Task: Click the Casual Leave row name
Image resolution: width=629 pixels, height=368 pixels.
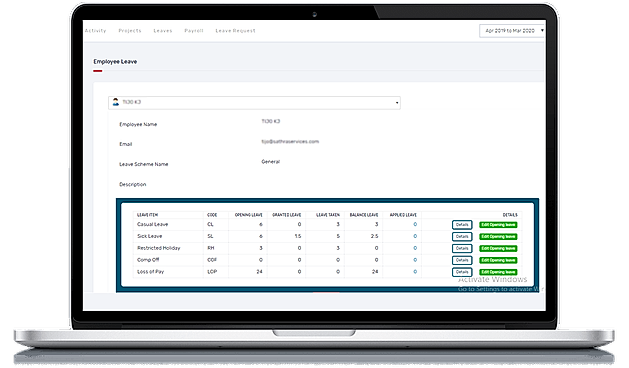Action: tap(152, 224)
